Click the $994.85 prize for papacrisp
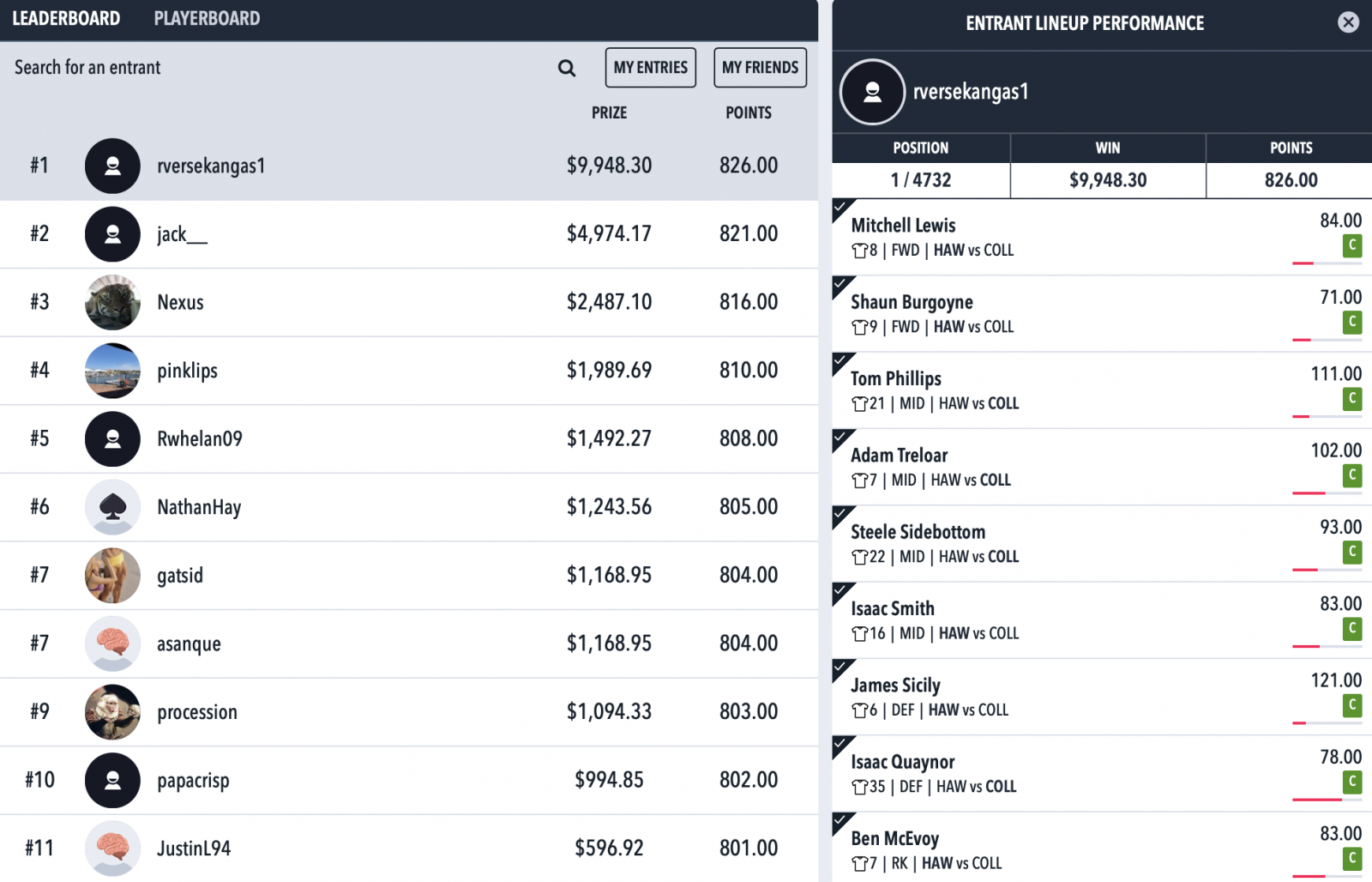The image size is (1372, 882). pos(609,780)
